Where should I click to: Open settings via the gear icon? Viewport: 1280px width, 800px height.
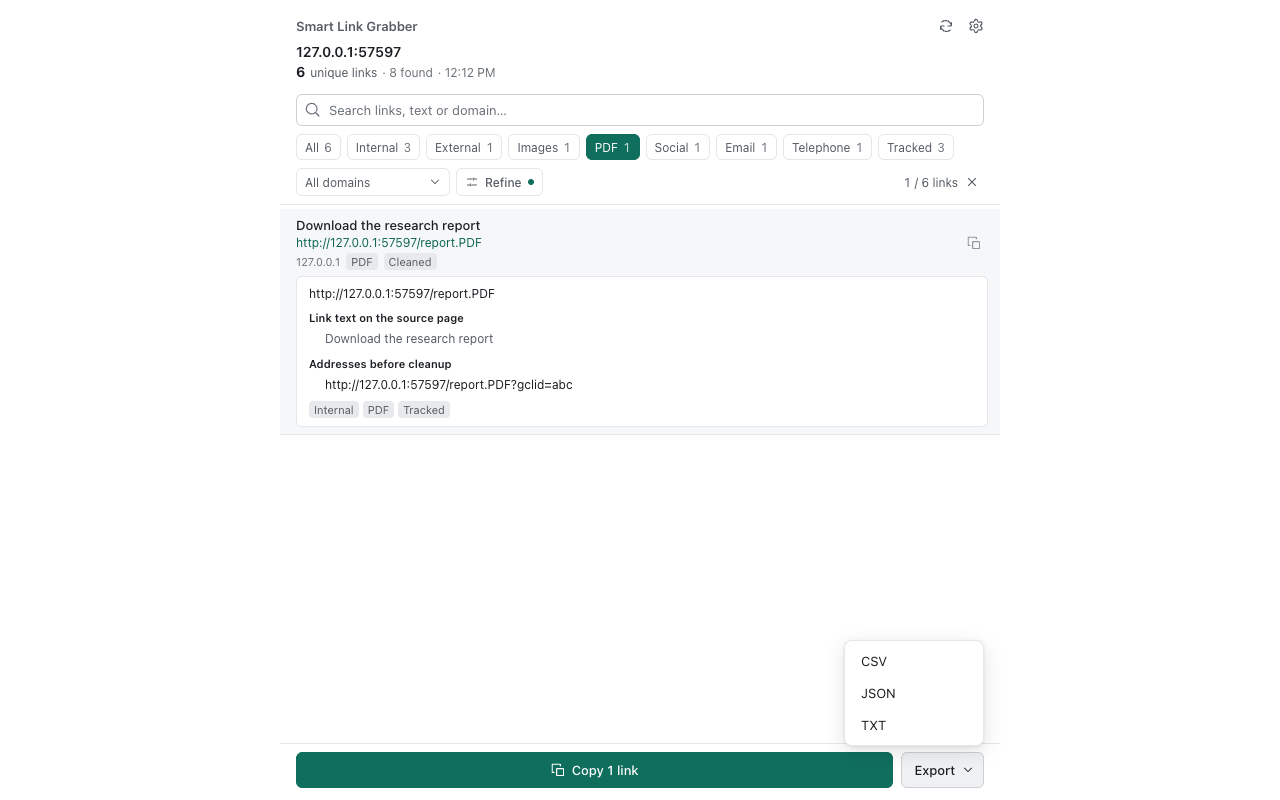[976, 26]
